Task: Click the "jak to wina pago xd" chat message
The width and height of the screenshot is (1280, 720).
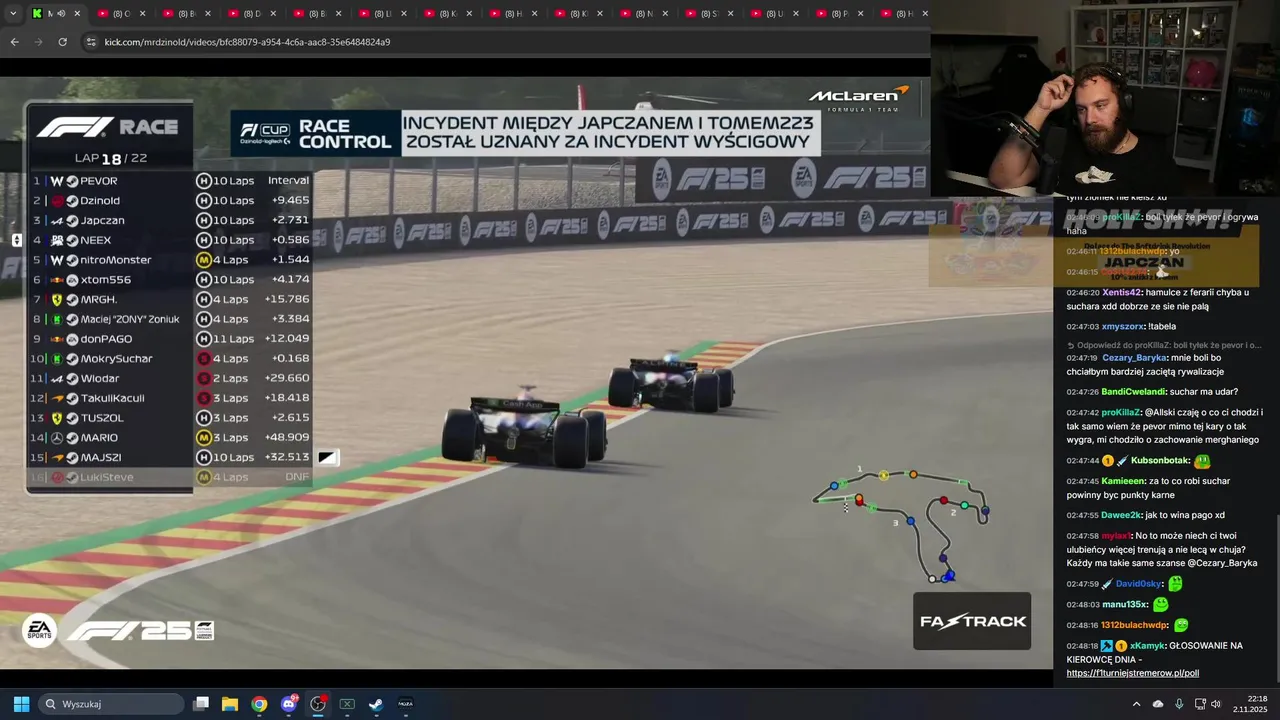Action: 1184,516
